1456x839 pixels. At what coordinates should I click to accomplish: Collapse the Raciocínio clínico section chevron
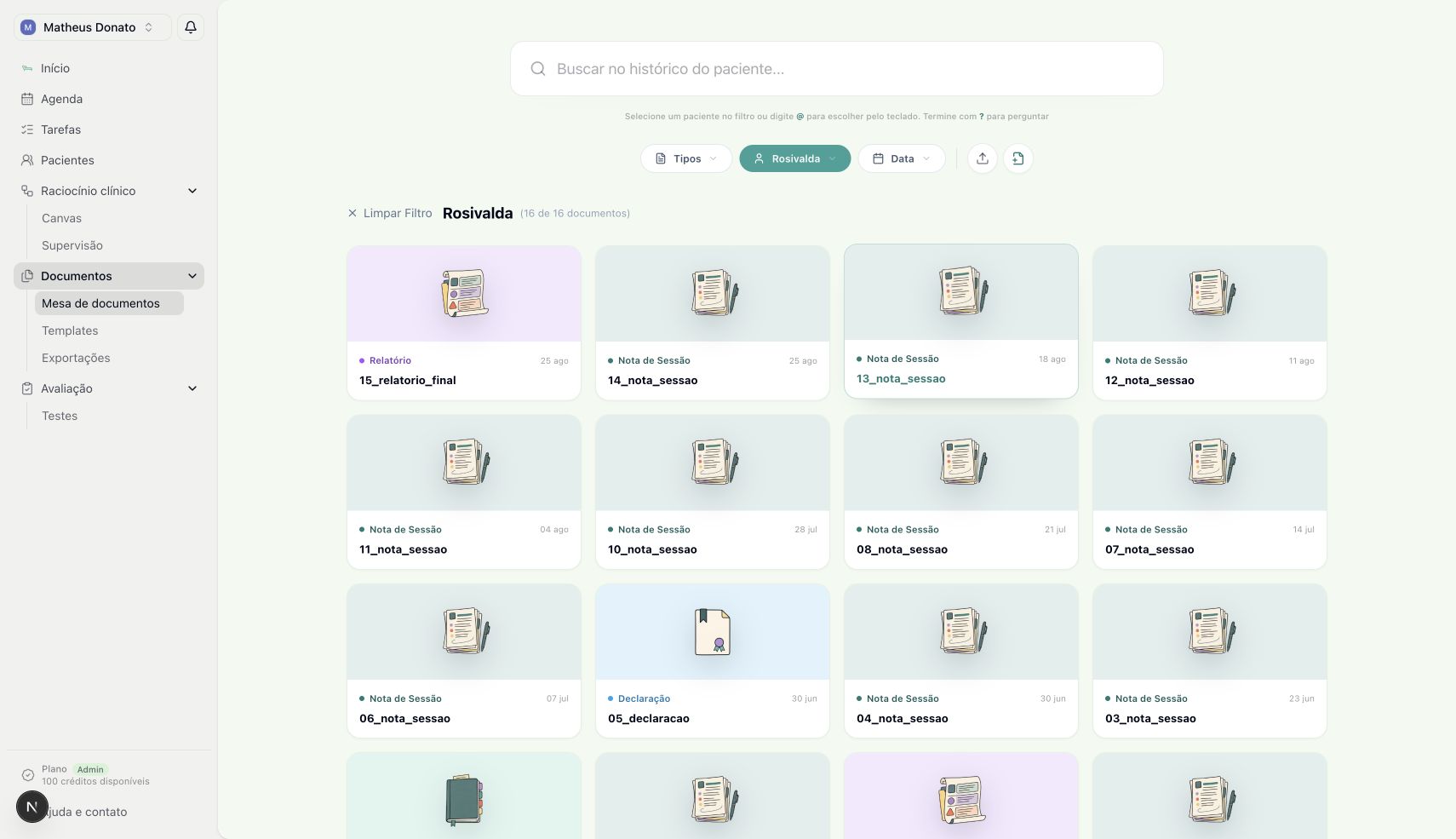[192, 191]
